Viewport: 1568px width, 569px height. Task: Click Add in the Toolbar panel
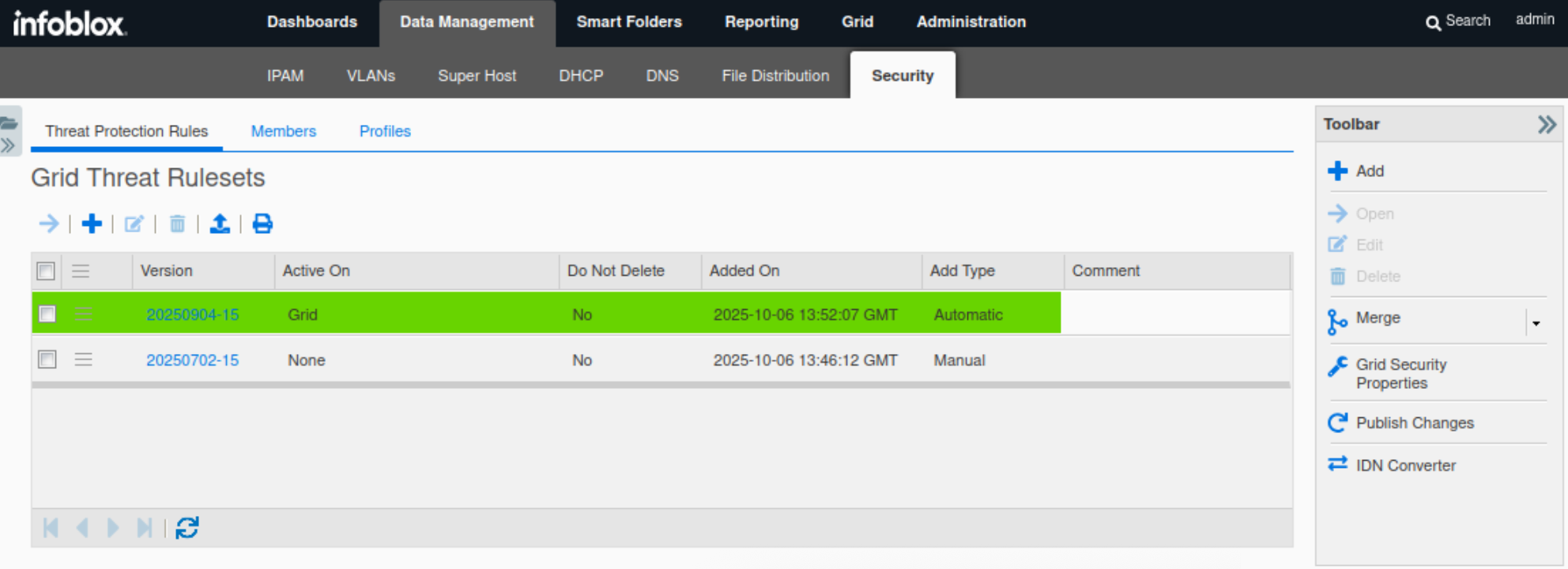point(1369,171)
